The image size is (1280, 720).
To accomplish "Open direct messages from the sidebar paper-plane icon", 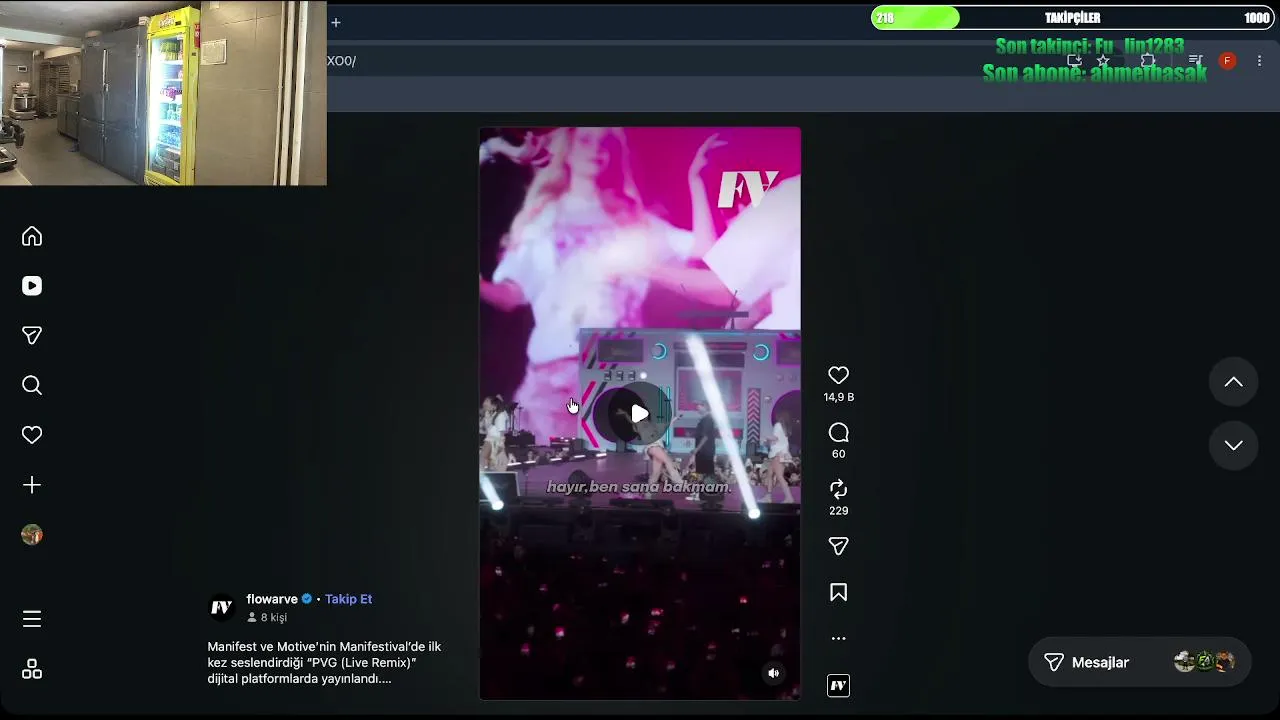I will click(32, 336).
